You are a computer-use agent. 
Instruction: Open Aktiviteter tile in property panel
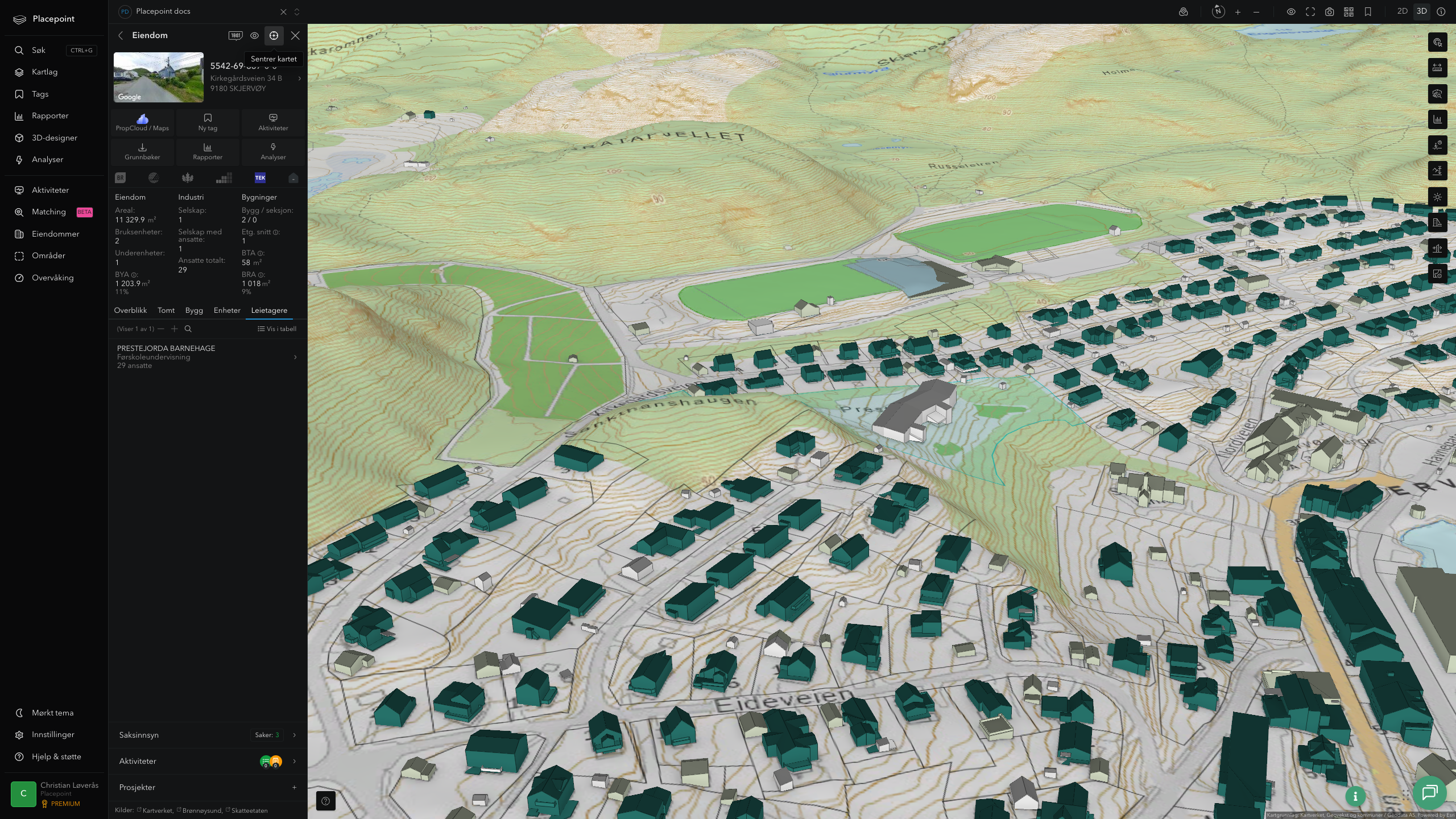click(273, 122)
